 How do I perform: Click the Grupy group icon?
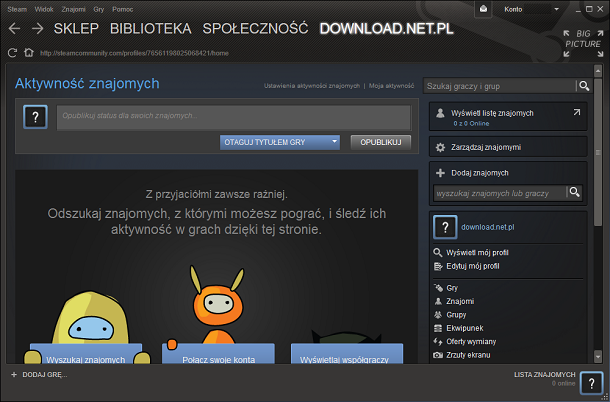[x=438, y=314]
